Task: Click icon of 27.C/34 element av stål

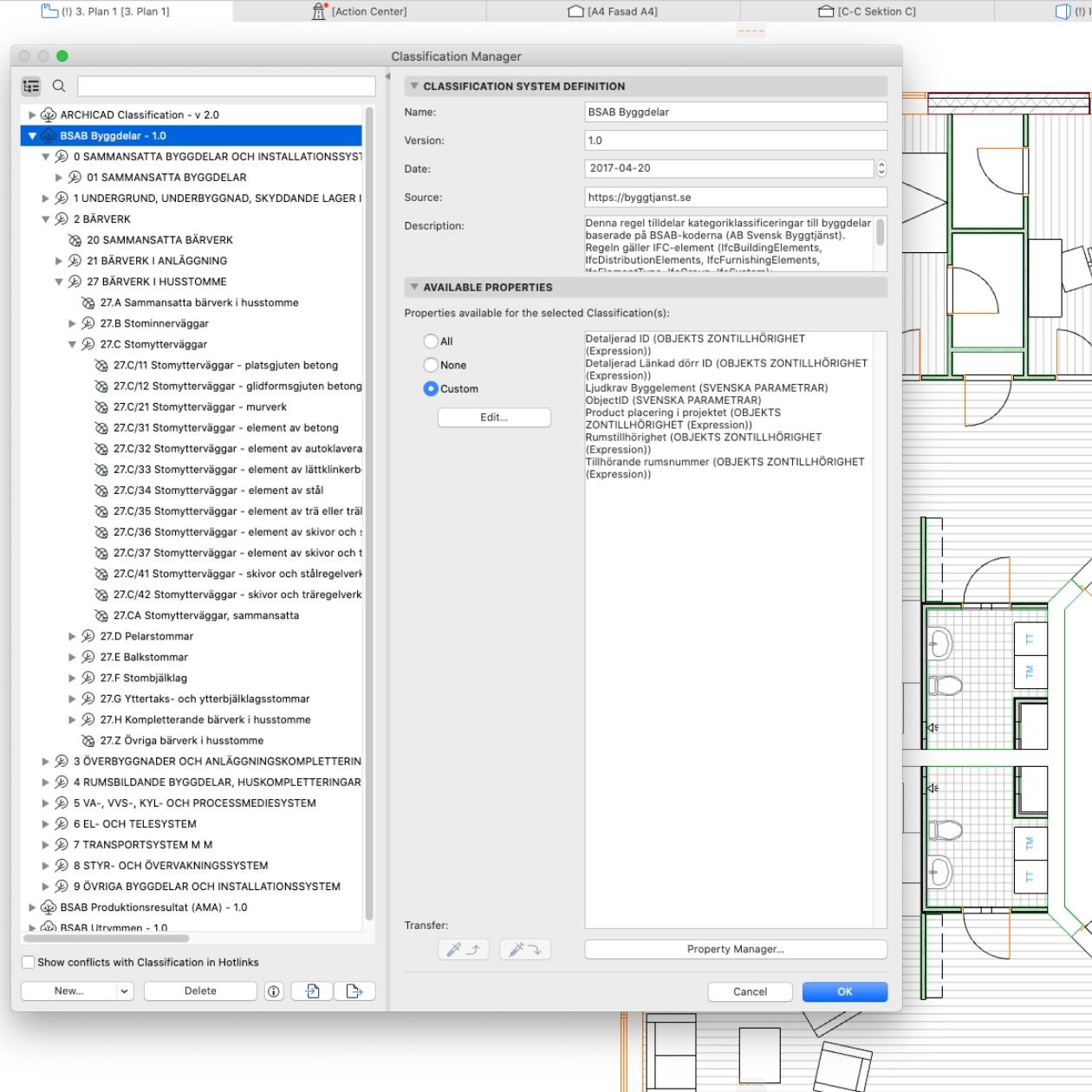Action: pos(101,491)
